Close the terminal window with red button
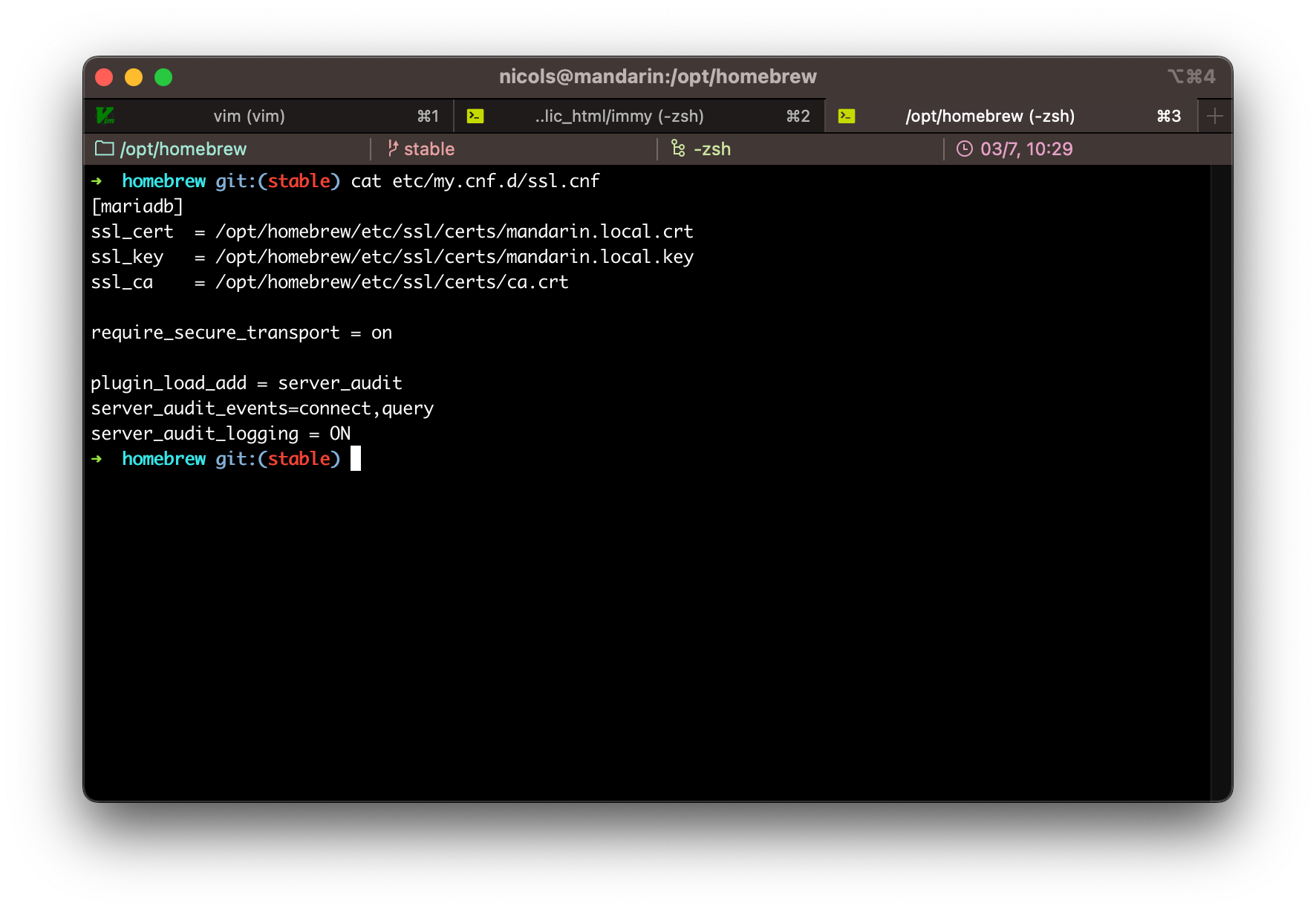Screen dimensions: 1316x912 (x=104, y=77)
